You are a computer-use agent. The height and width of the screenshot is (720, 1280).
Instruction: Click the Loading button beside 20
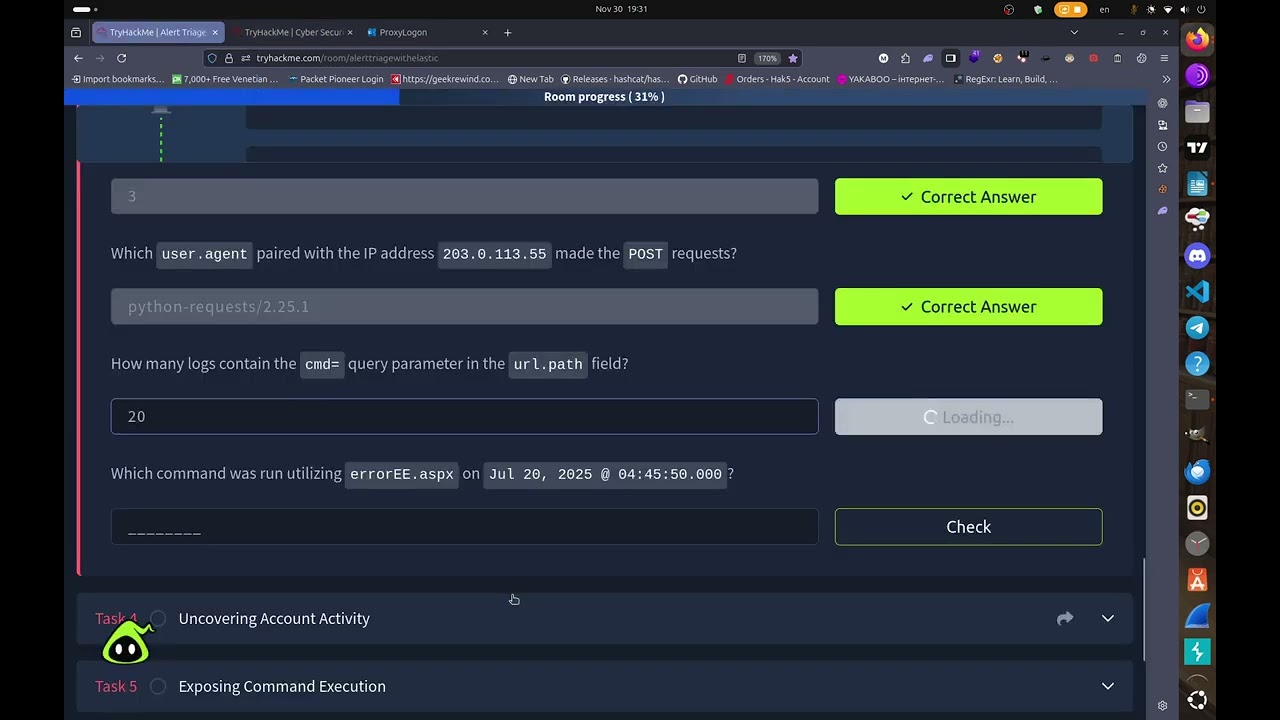point(968,417)
